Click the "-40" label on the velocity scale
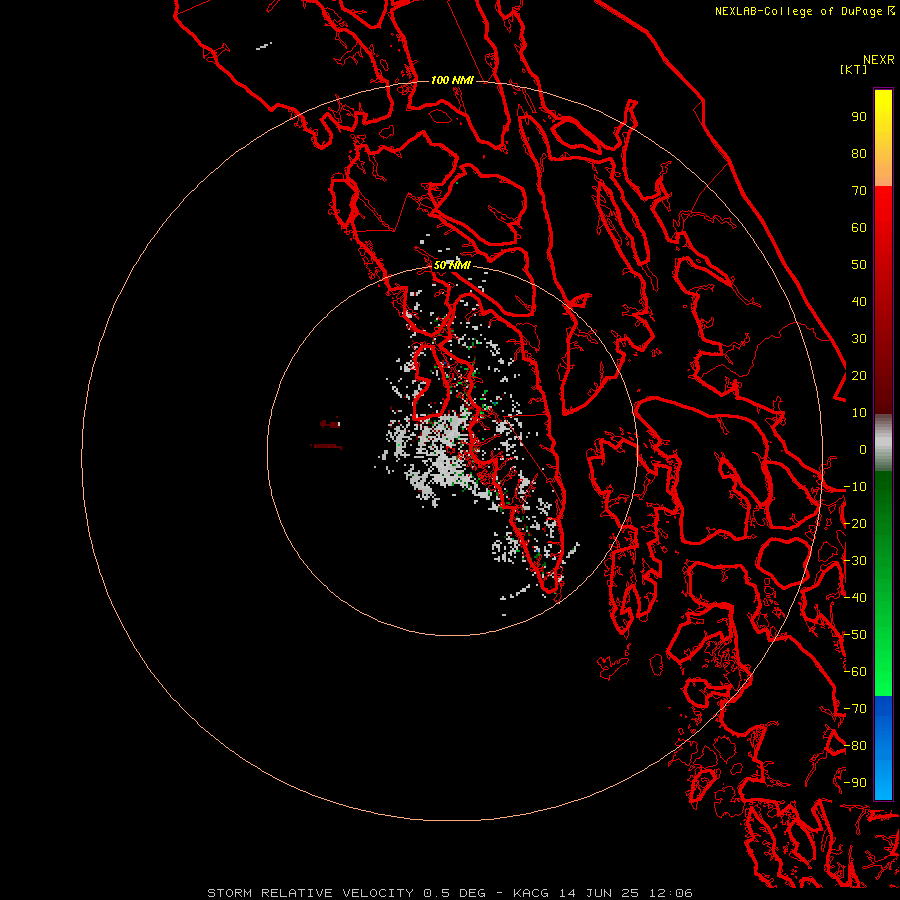The width and height of the screenshot is (900, 900). 855,598
